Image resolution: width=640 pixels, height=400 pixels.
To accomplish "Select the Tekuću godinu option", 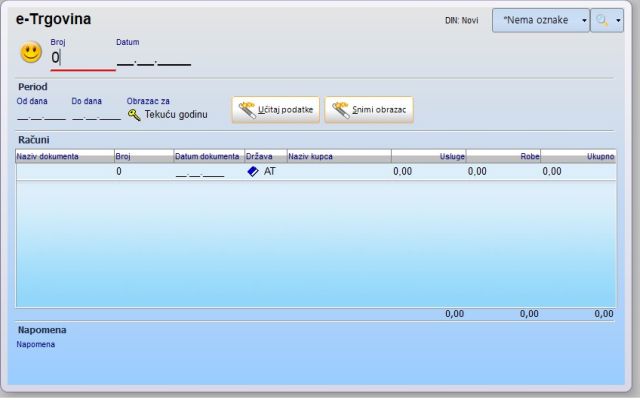I will point(176,115).
